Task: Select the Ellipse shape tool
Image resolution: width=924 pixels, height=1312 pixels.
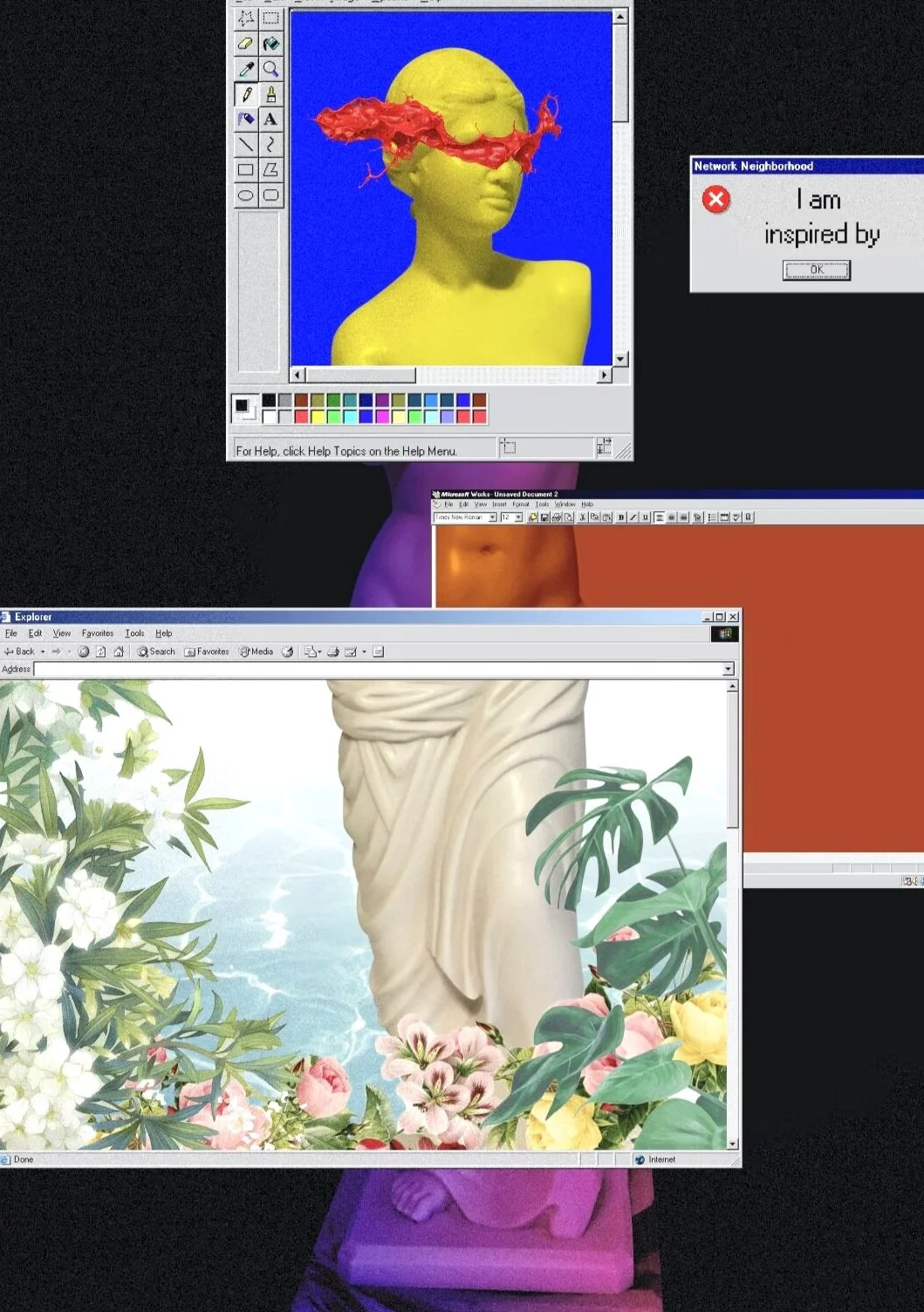Action: tap(245, 194)
